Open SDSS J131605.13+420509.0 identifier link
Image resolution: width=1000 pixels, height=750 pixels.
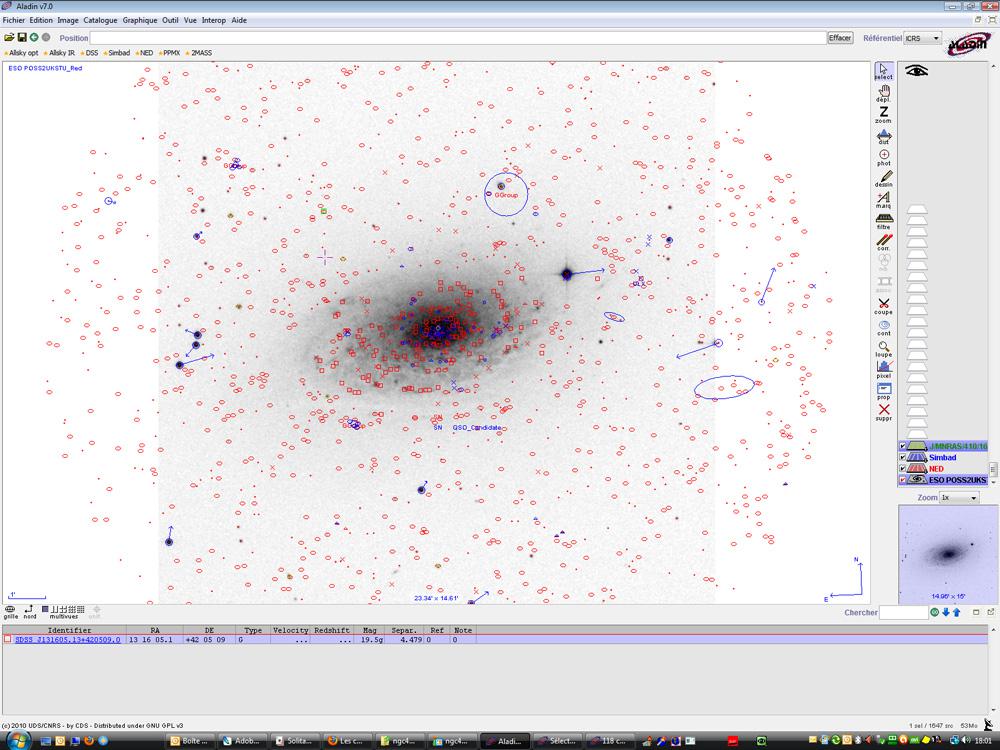point(68,640)
